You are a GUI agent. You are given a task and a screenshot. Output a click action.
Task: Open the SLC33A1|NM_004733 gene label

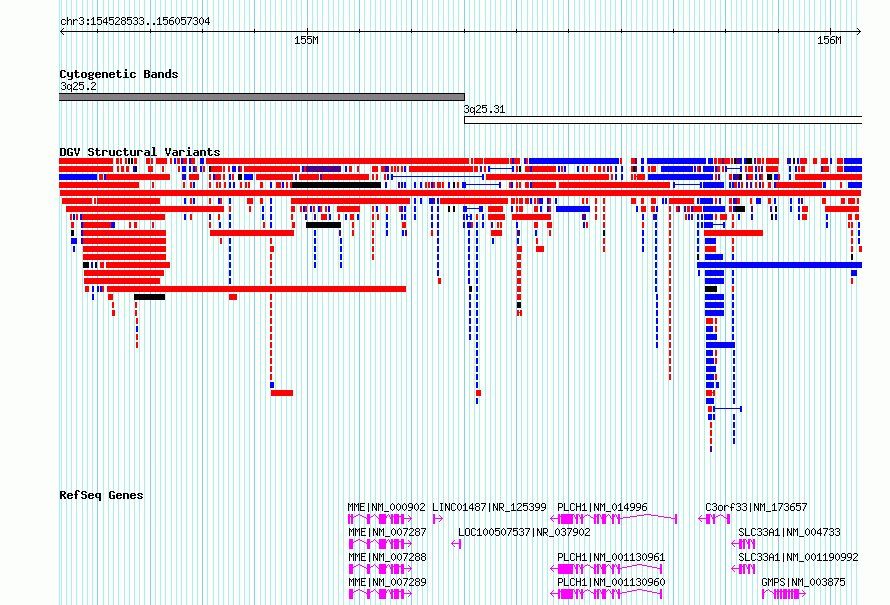pos(789,532)
